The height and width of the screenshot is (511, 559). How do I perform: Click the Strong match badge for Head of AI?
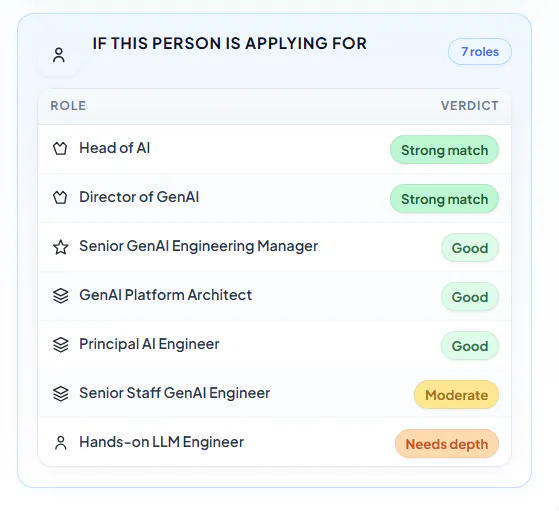(444, 150)
